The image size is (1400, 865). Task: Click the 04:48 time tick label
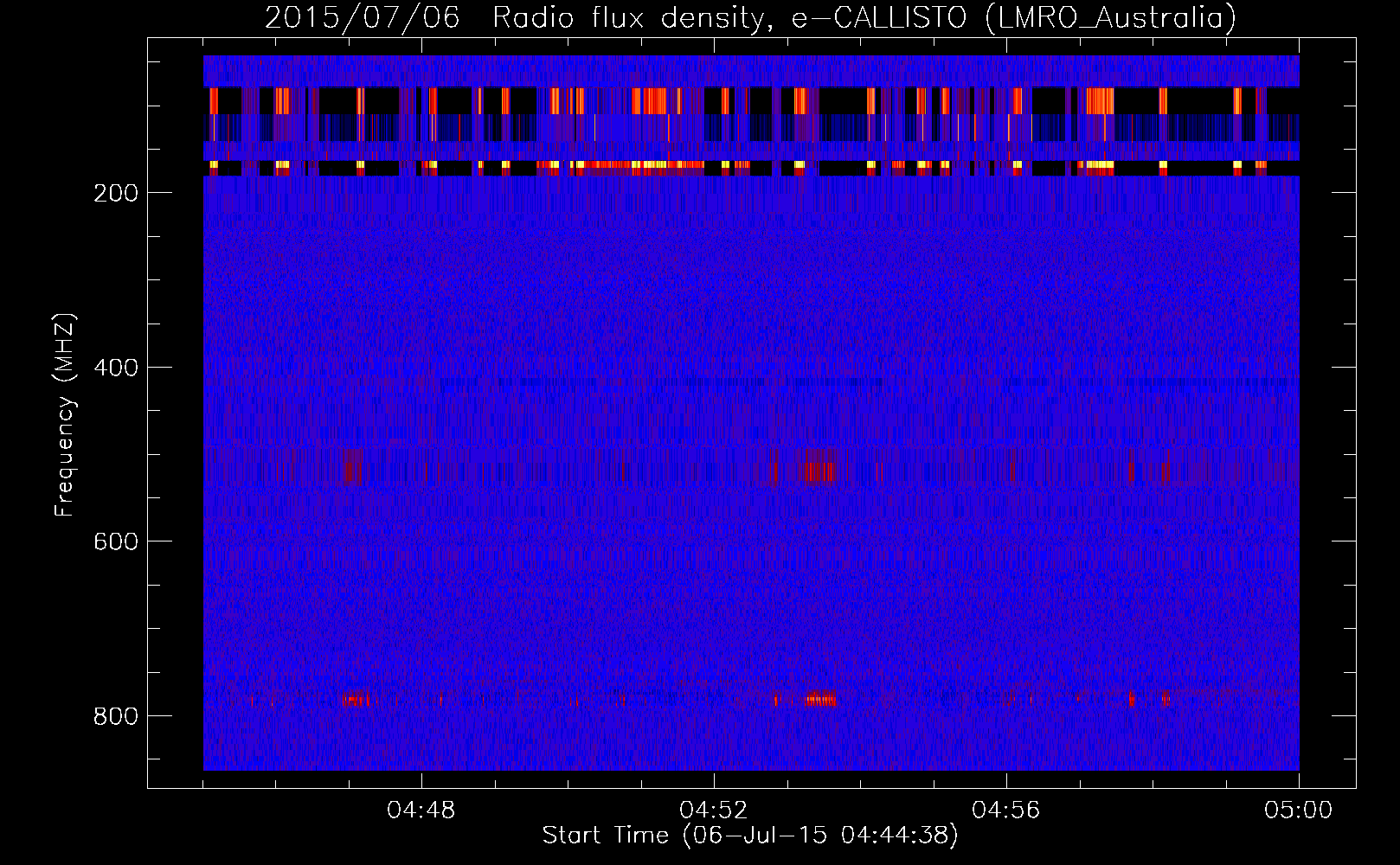point(421,811)
